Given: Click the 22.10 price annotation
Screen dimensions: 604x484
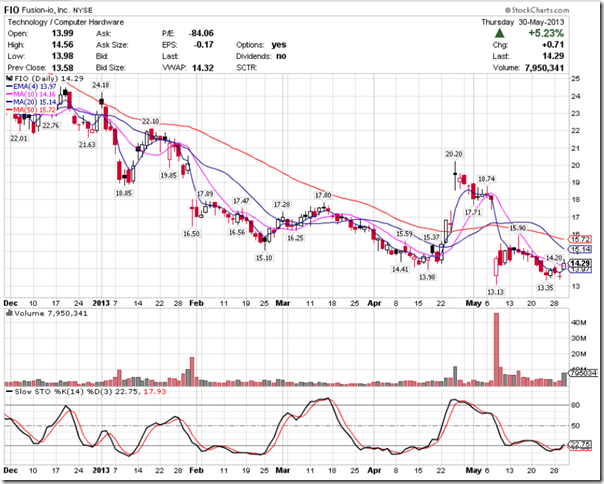Looking at the screenshot, I should coord(151,121).
